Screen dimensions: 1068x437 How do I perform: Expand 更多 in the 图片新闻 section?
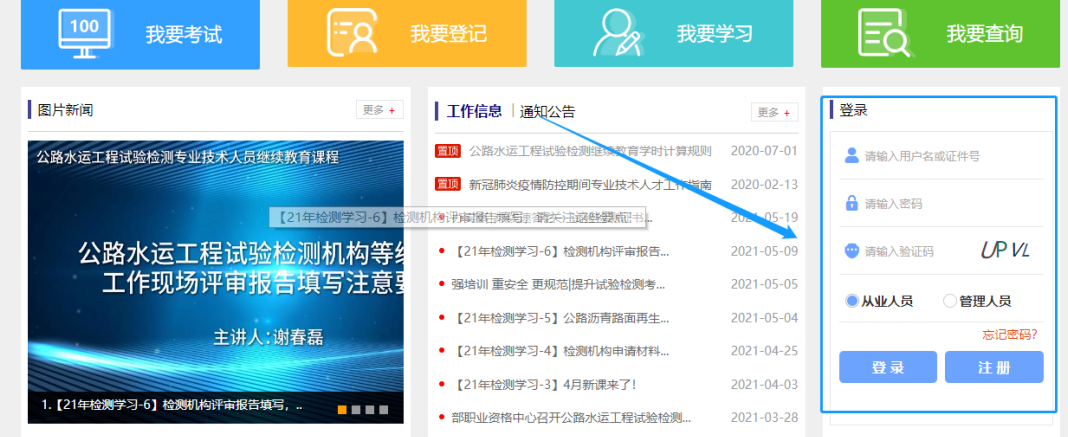click(x=379, y=110)
